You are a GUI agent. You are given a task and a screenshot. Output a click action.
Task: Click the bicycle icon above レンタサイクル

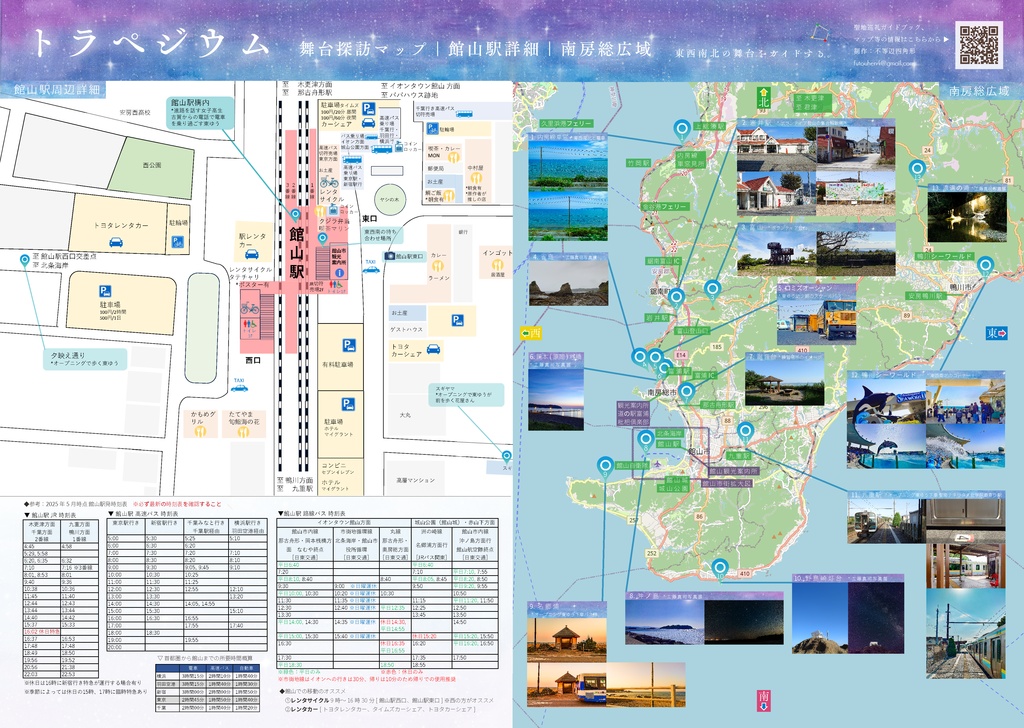click(x=328, y=181)
